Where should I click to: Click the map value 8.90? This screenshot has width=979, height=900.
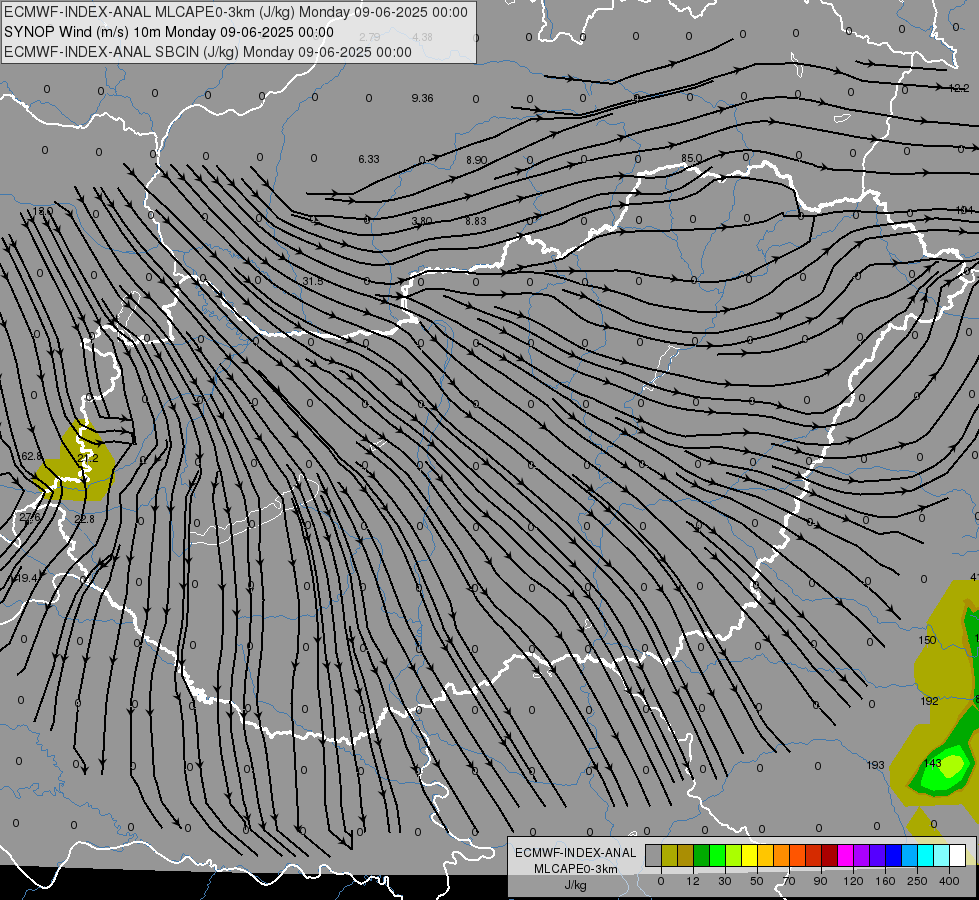476,160
